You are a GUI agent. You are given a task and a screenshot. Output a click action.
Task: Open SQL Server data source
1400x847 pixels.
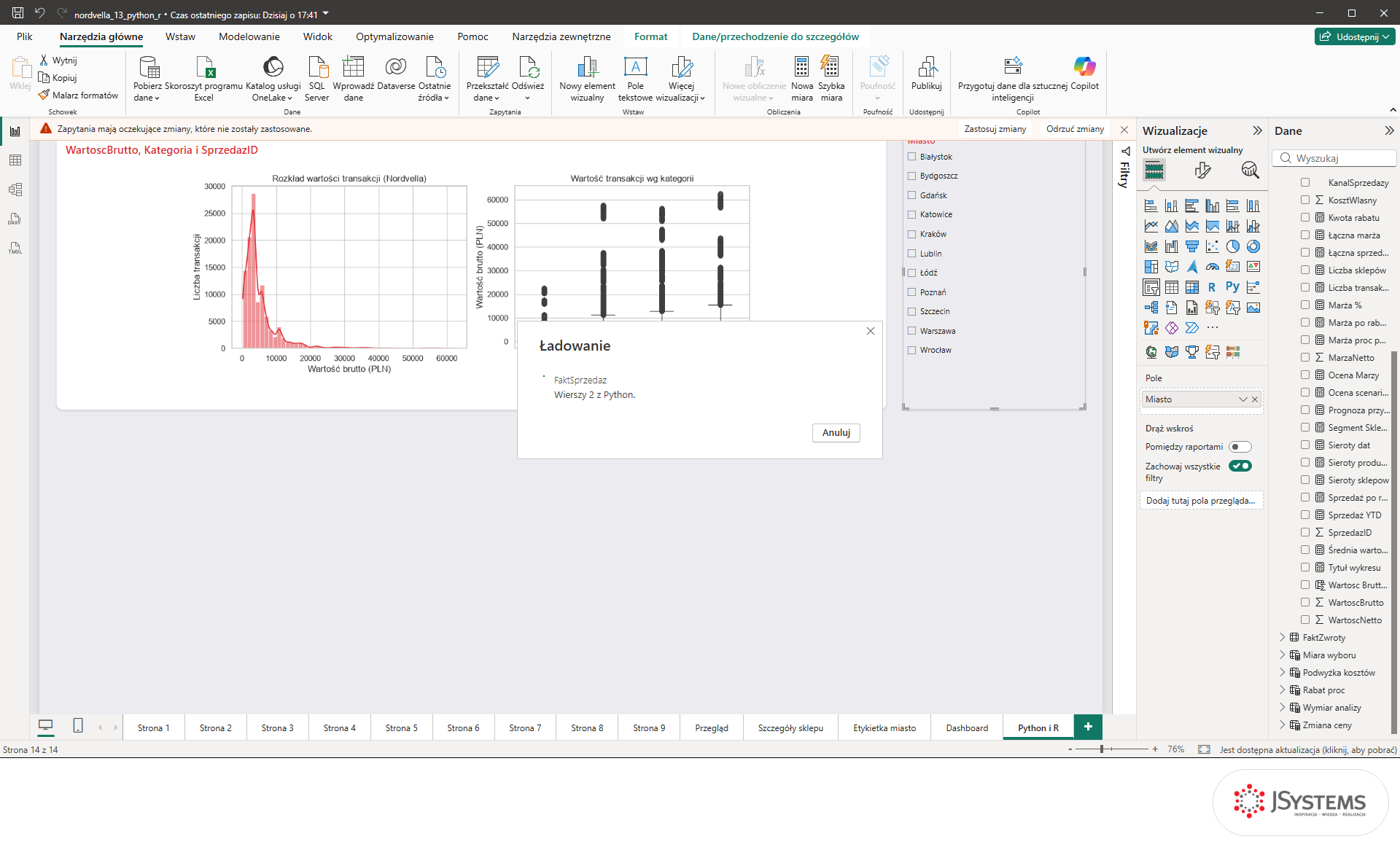coord(317,79)
